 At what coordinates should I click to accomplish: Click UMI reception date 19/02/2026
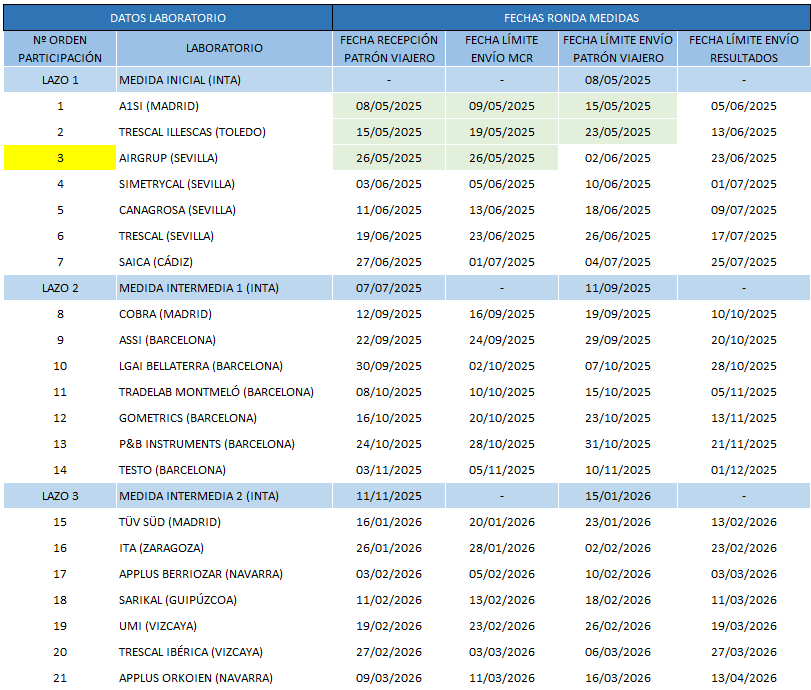(389, 626)
